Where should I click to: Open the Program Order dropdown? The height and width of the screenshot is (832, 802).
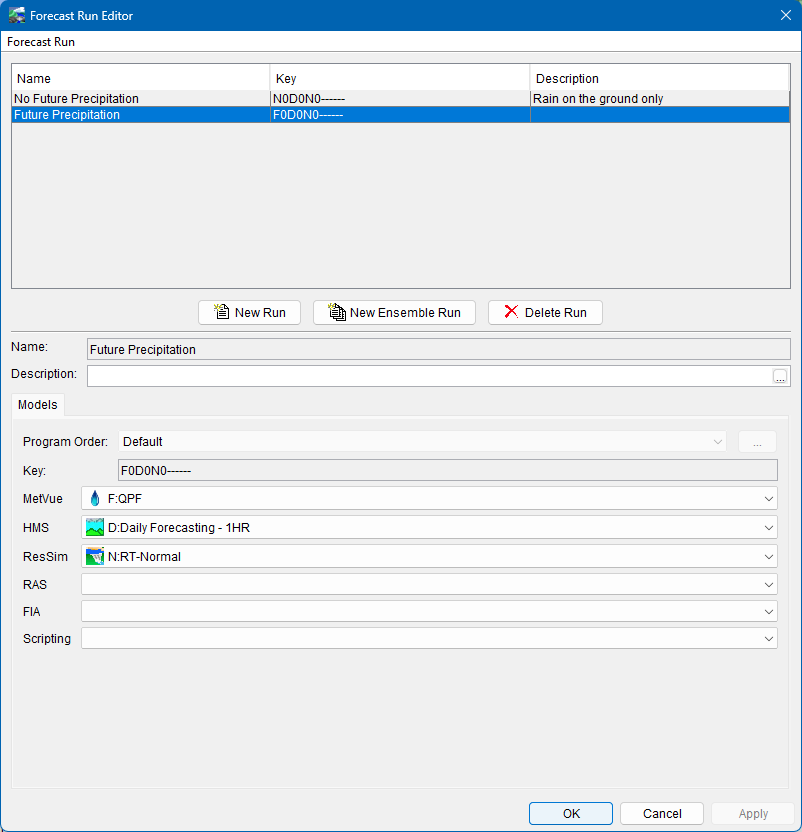point(423,441)
